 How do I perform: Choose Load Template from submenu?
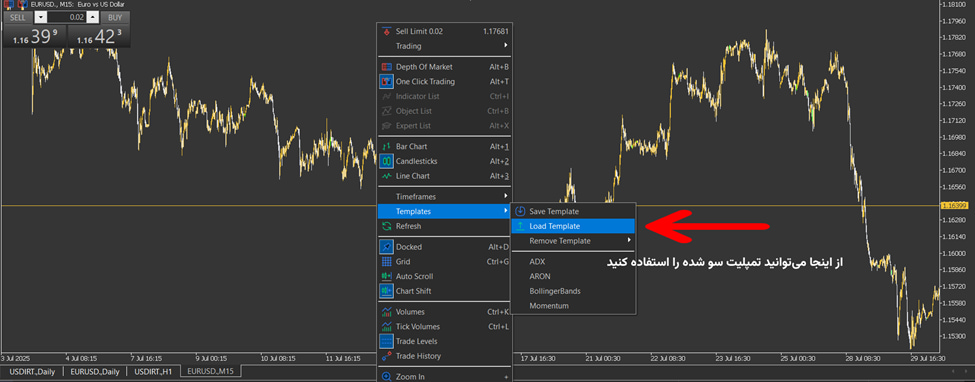tap(573, 226)
